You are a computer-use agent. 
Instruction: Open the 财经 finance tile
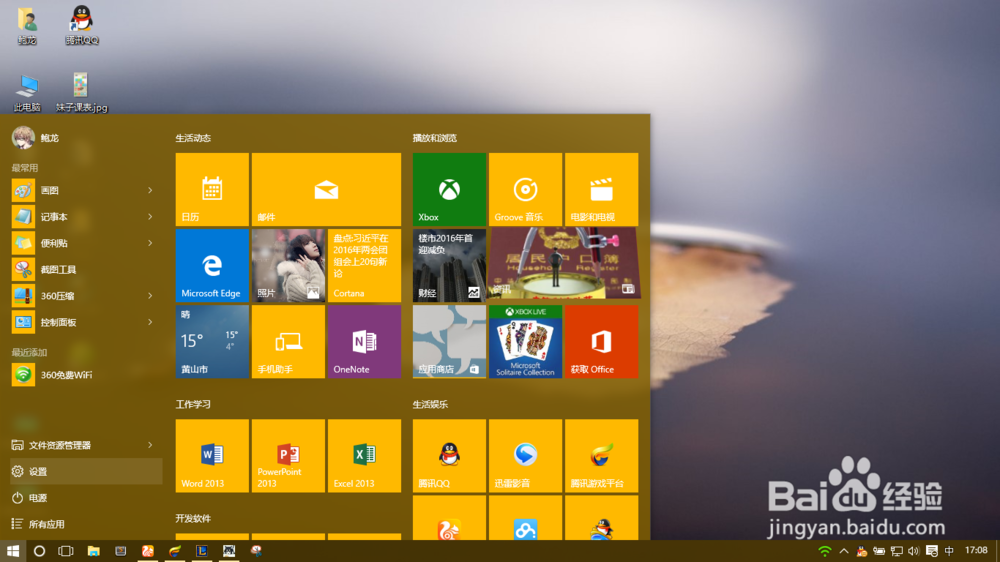click(x=449, y=265)
